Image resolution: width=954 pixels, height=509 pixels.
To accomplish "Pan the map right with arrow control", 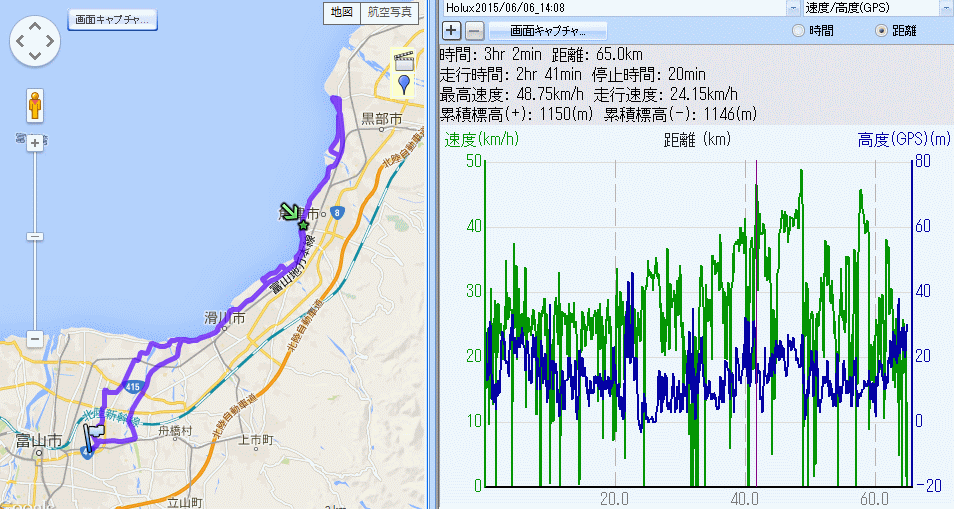I will pos(51,41).
